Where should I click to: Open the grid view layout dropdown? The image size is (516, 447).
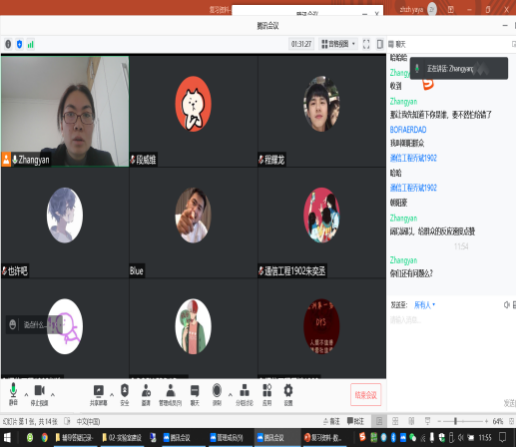click(x=338, y=44)
